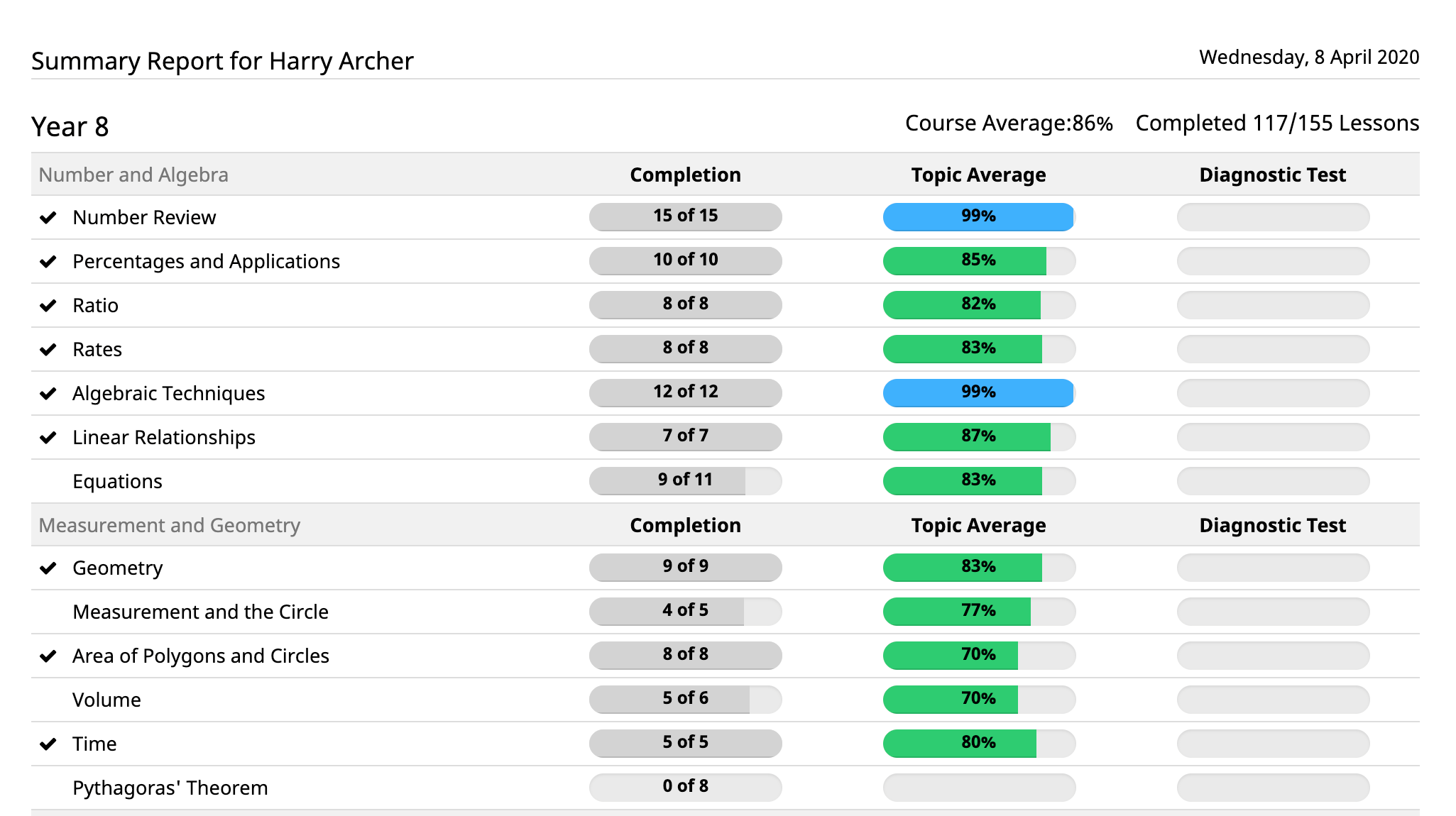Image resolution: width=1456 pixels, height=816 pixels.
Task: Click the checkmark beside Time
Action: [x=48, y=744]
